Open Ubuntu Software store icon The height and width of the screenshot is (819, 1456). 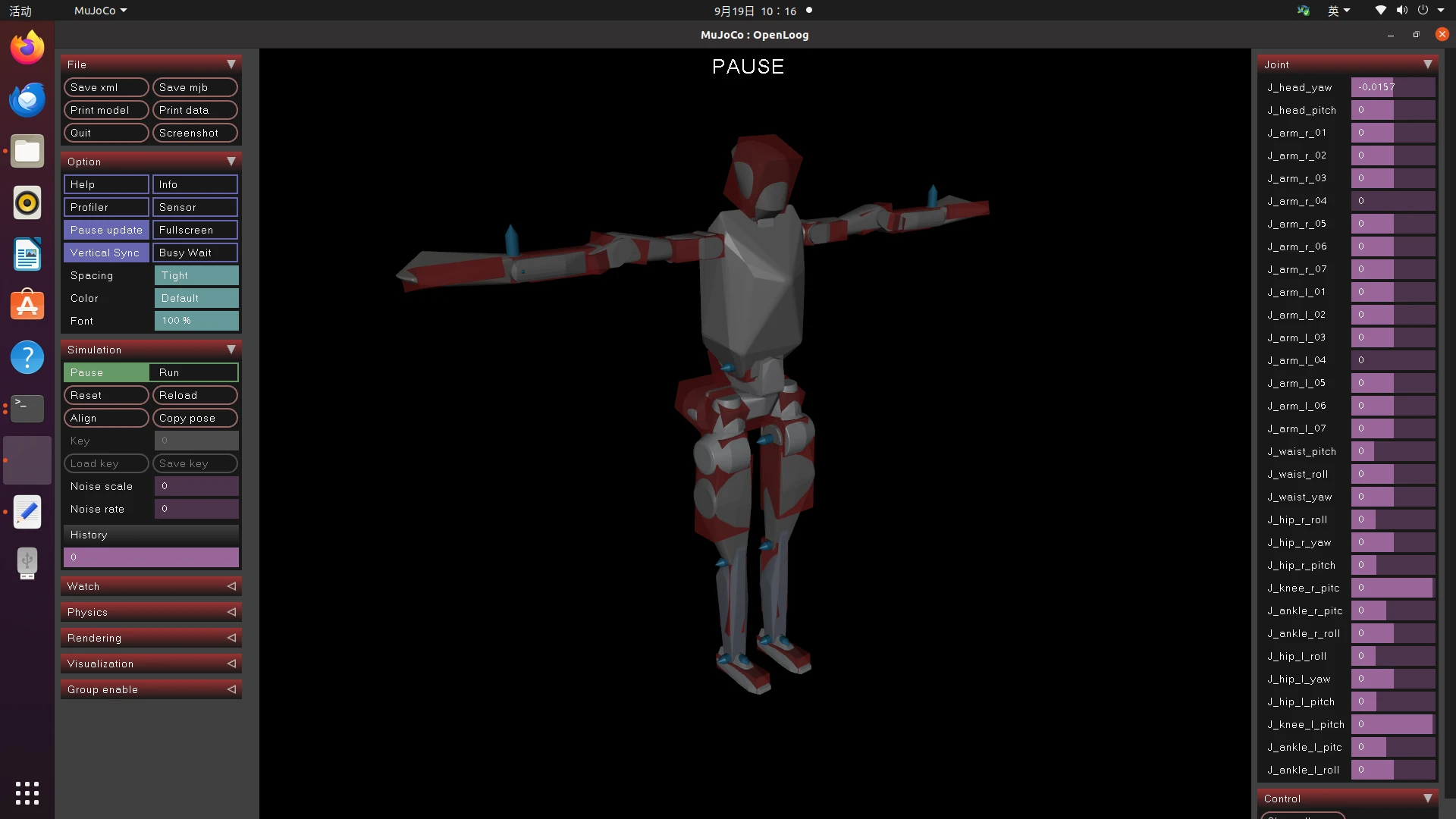[27, 306]
